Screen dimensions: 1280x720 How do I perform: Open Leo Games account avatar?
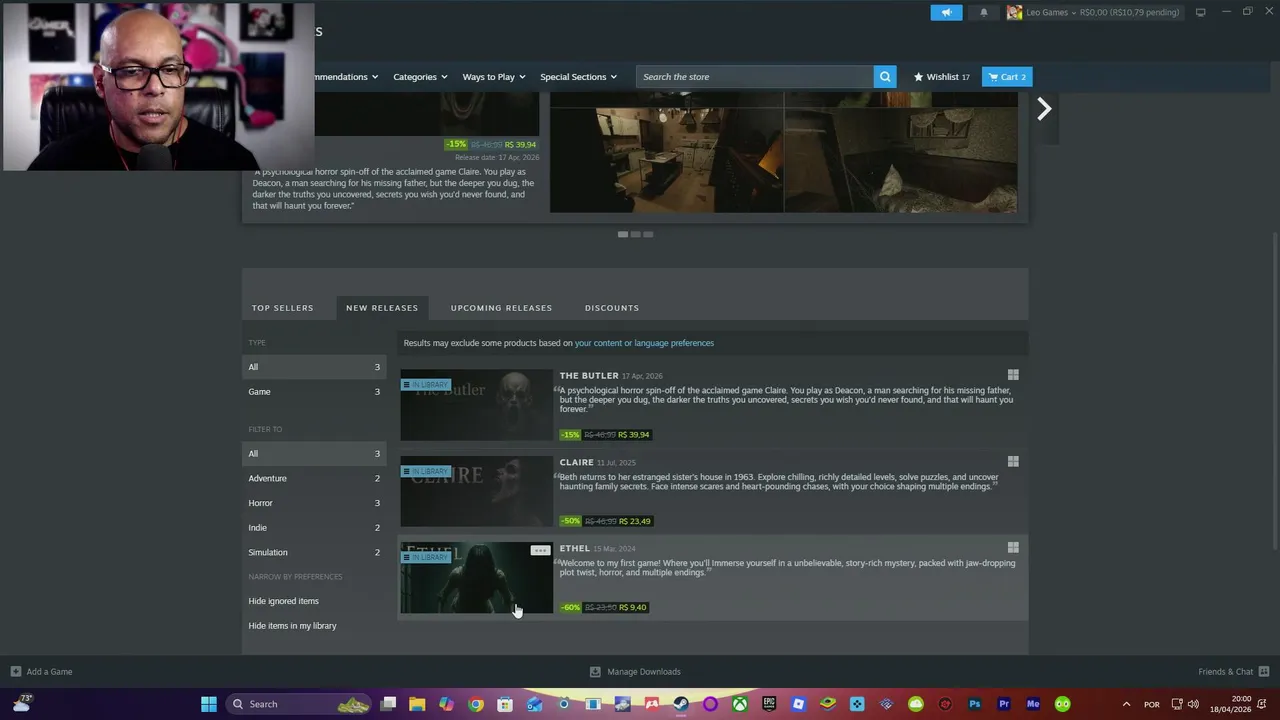1014,12
